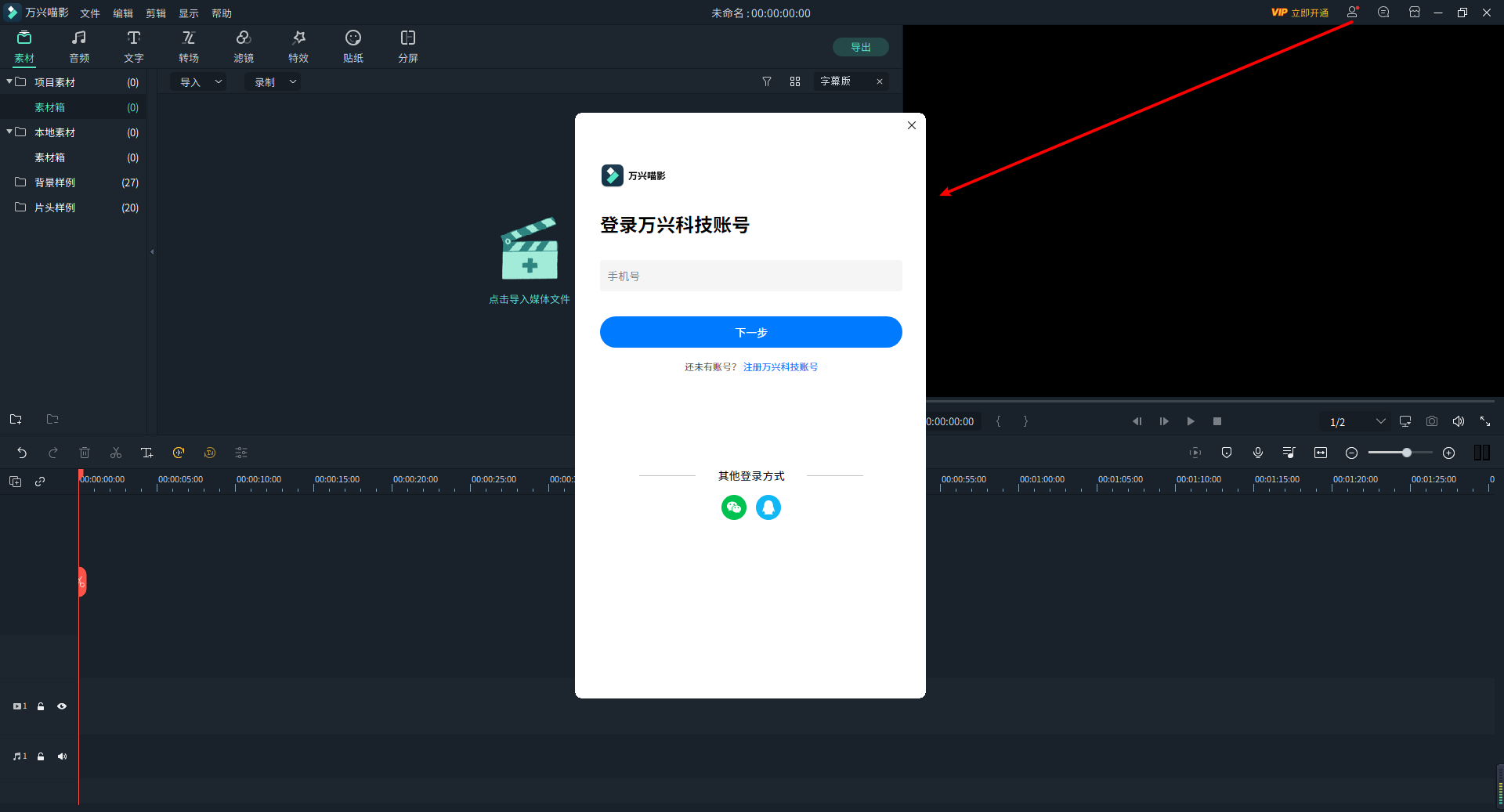Toggle the two-column view icon above timeline end
Viewport: 1504px width, 812px height.
(x=1481, y=453)
